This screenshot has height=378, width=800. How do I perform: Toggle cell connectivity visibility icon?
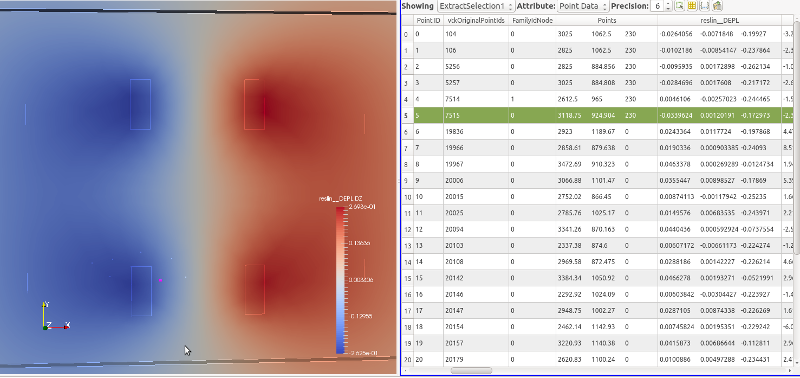coord(705,6)
